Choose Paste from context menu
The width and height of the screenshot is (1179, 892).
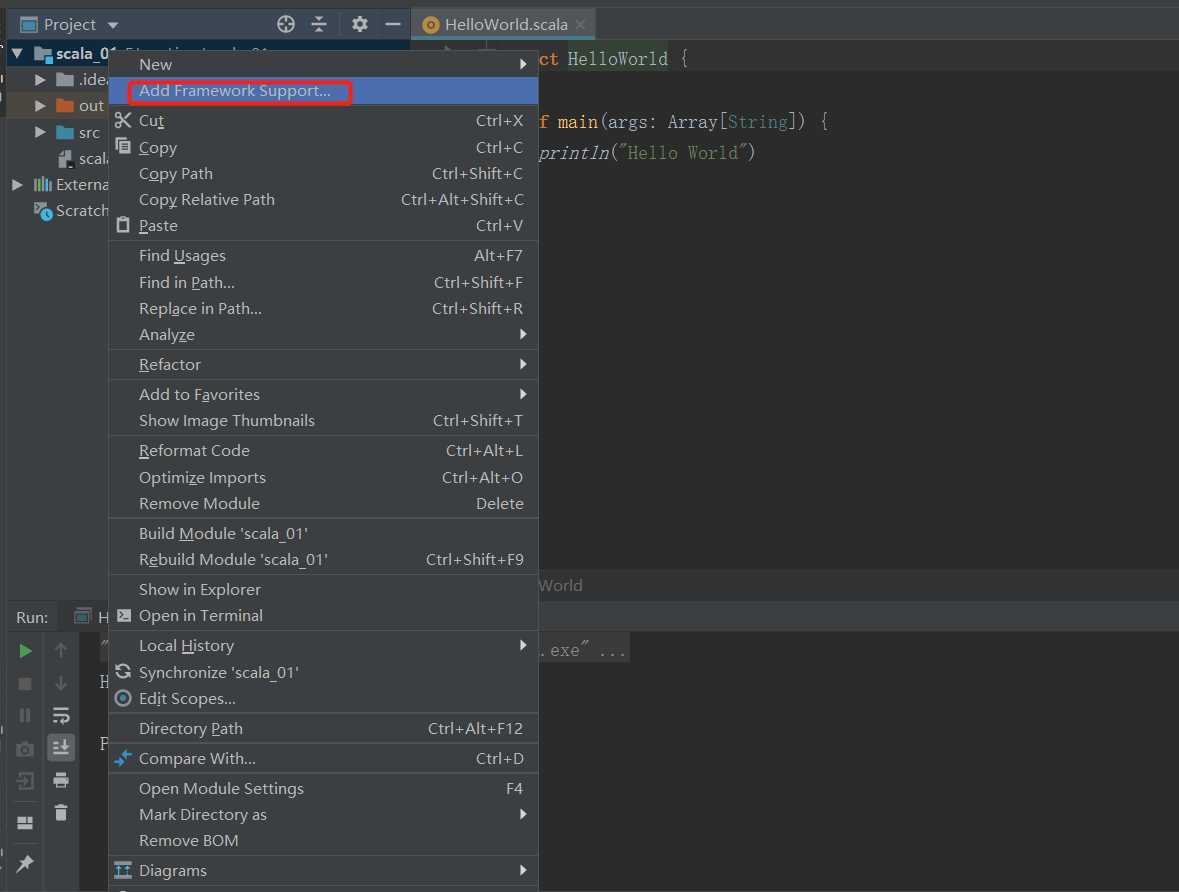point(323,226)
